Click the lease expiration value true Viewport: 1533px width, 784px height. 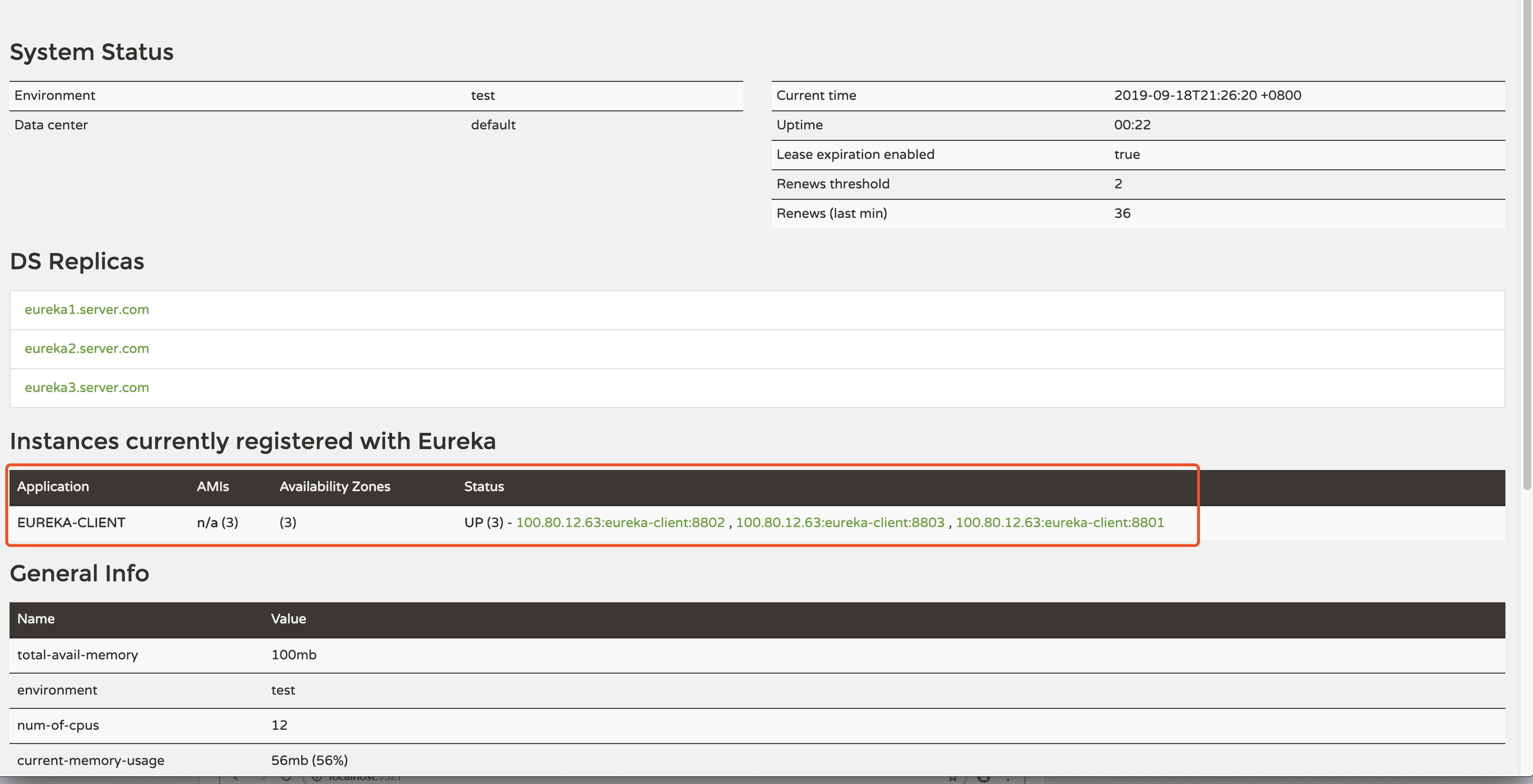point(1127,154)
